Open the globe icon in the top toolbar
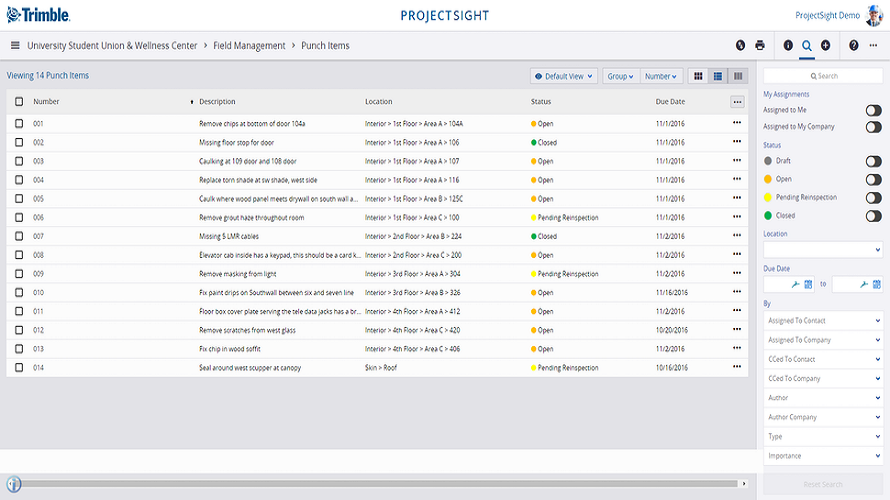890x500 pixels. [740, 45]
